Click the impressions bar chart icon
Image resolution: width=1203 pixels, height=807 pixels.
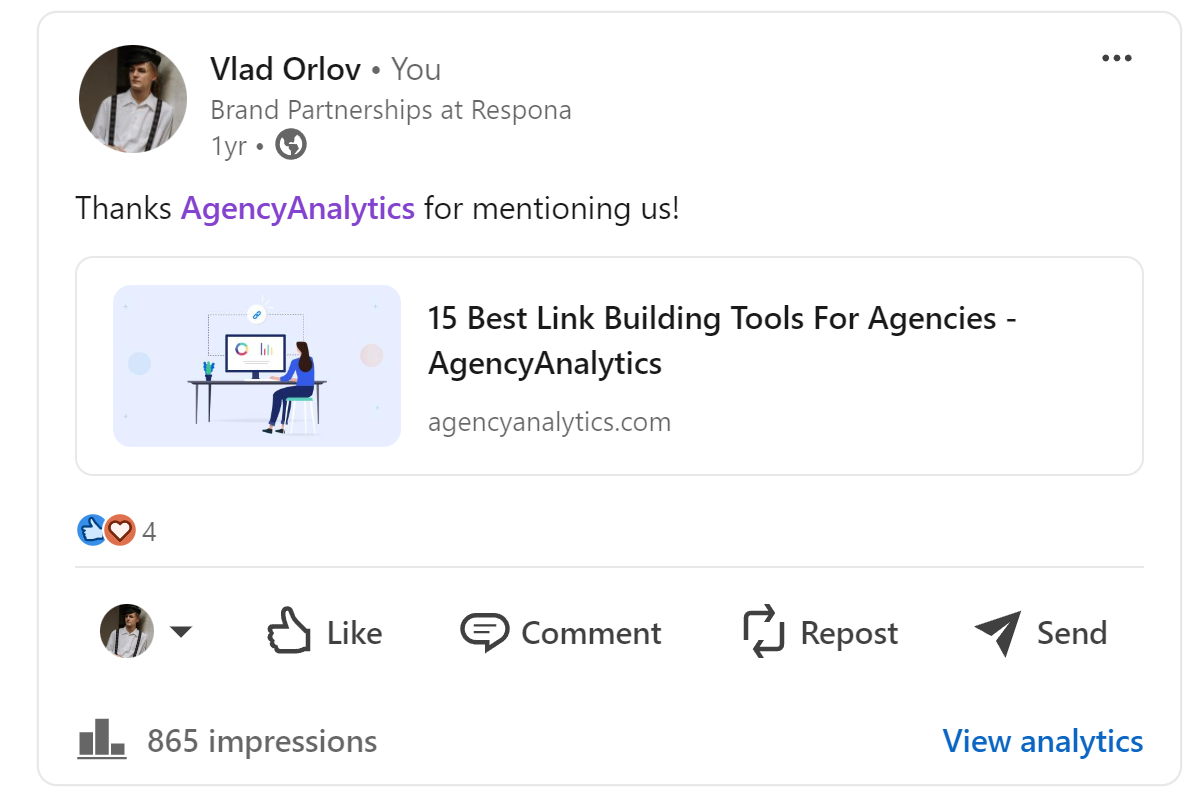[x=102, y=740]
